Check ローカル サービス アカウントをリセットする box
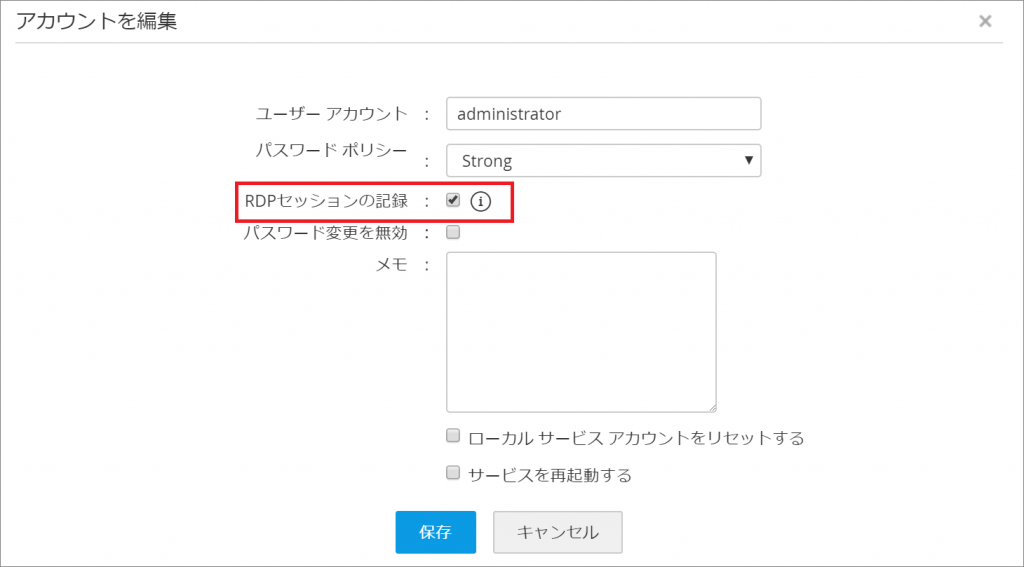 tap(453, 436)
